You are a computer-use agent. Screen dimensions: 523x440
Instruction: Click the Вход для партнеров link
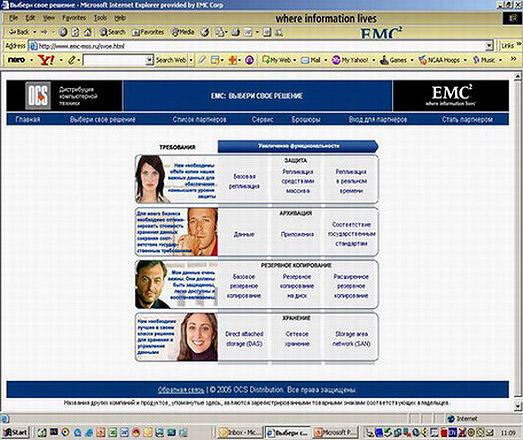(378, 119)
